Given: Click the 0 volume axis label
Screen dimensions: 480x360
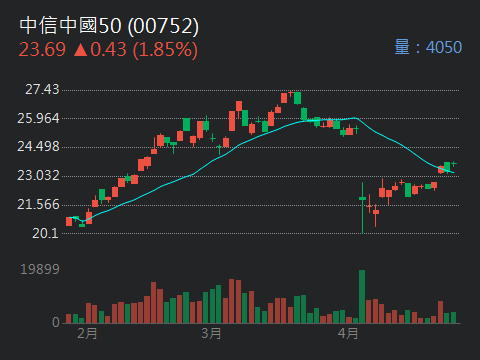Looking at the screenshot, I should (x=56, y=322).
